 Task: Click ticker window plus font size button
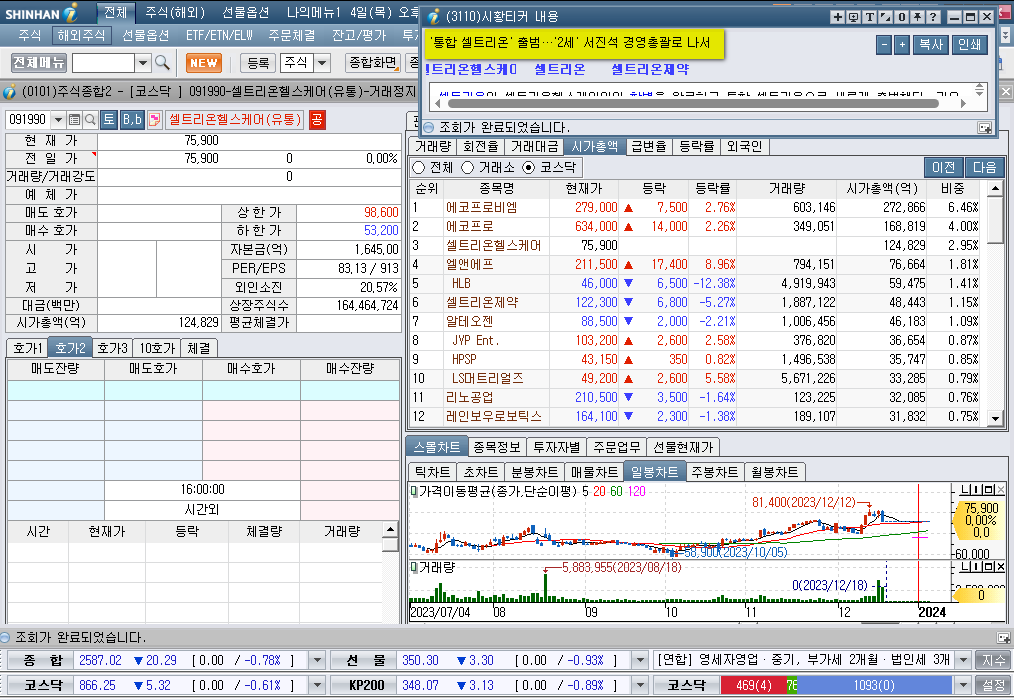pyautogui.click(x=902, y=45)
